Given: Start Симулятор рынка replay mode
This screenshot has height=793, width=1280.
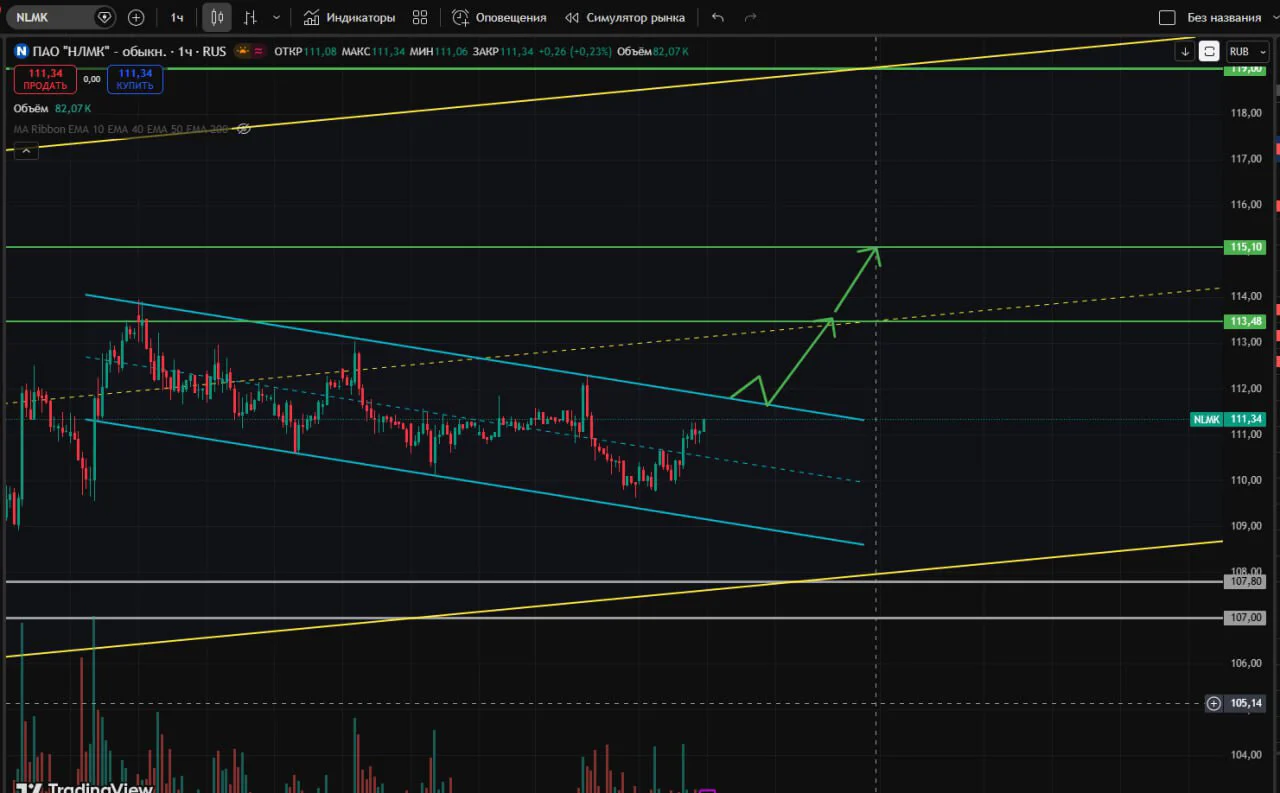Looking at the screenshot, I should click(x=625, y=17).
